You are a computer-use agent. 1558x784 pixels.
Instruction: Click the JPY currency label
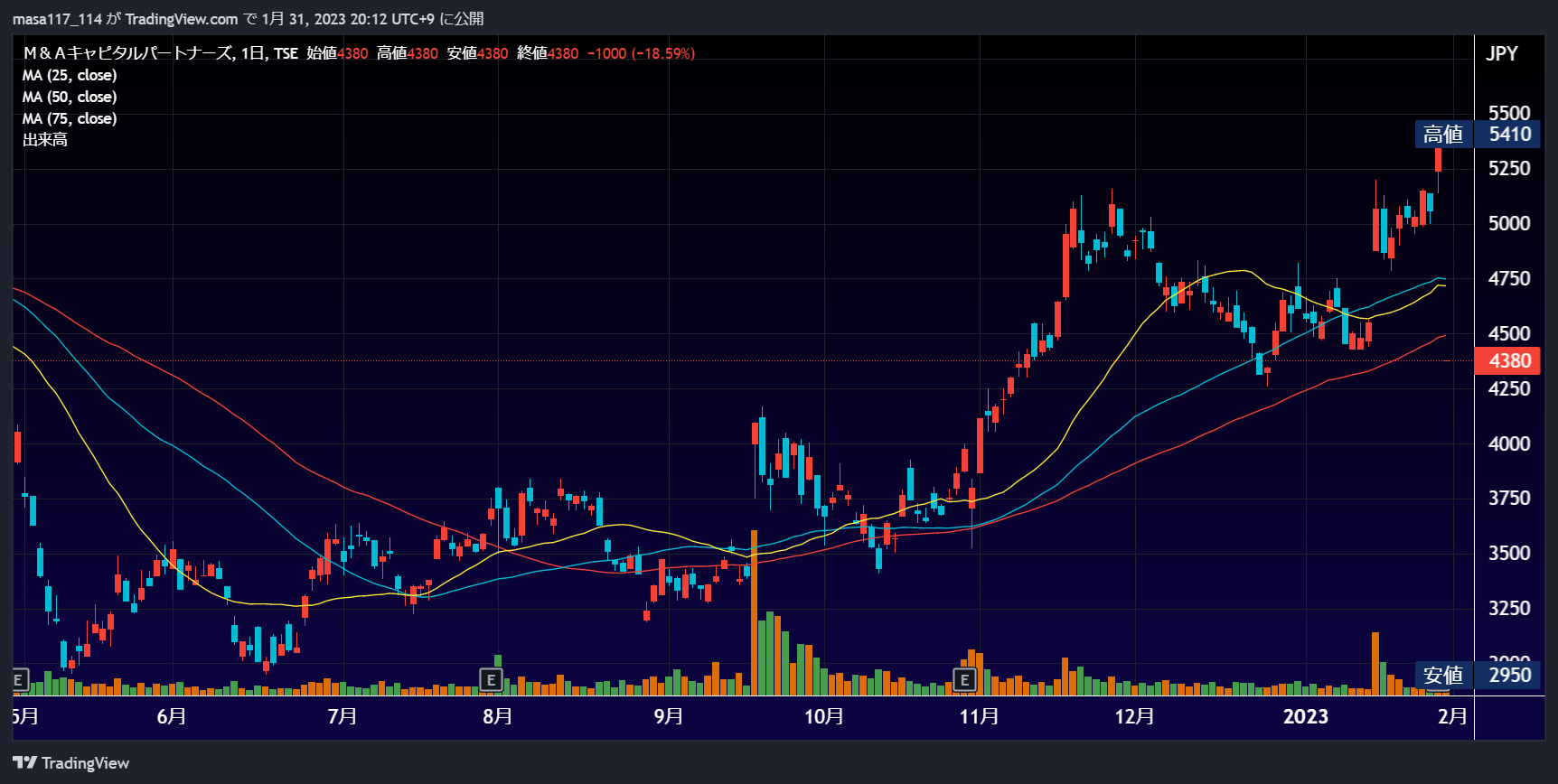[x=1502, y=53]
